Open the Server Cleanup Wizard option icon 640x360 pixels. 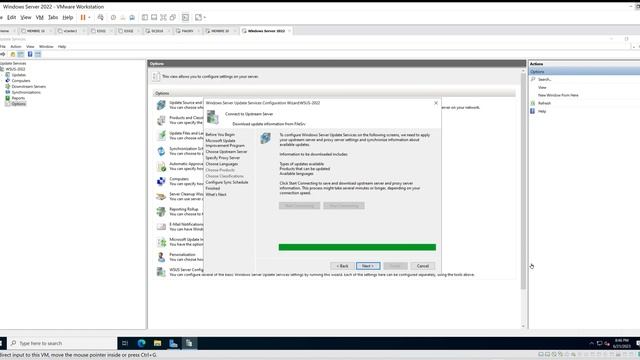(x=161, y=196)
